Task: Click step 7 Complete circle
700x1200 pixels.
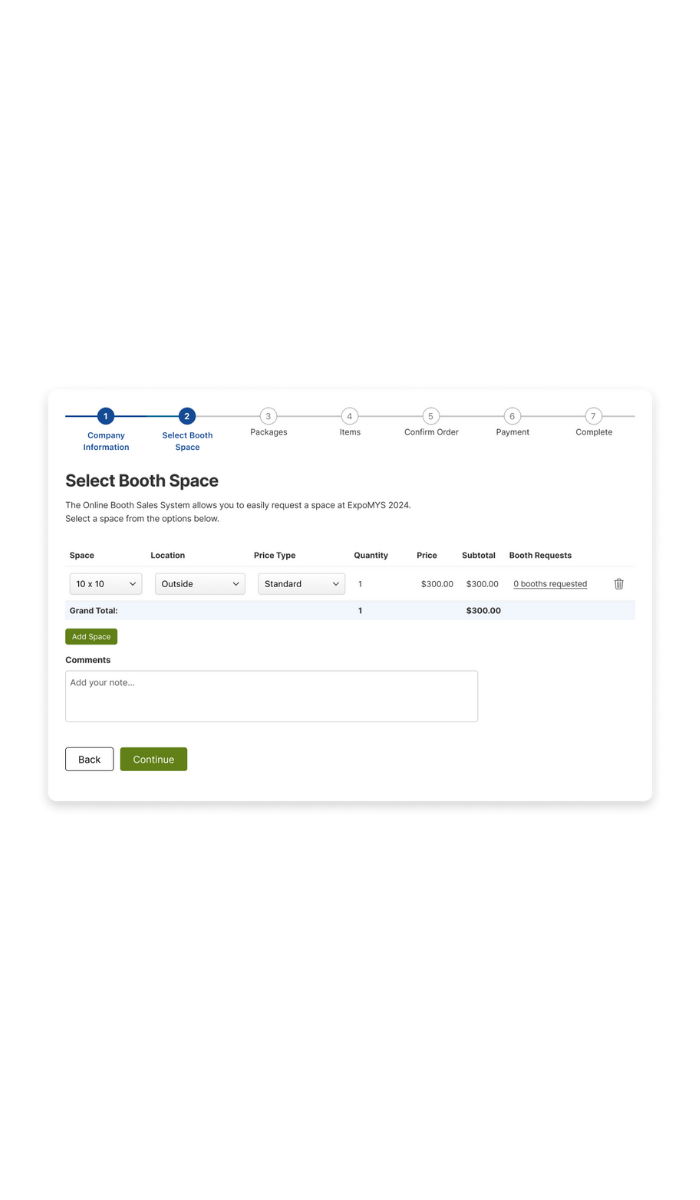Action: [x=594, y=416]
